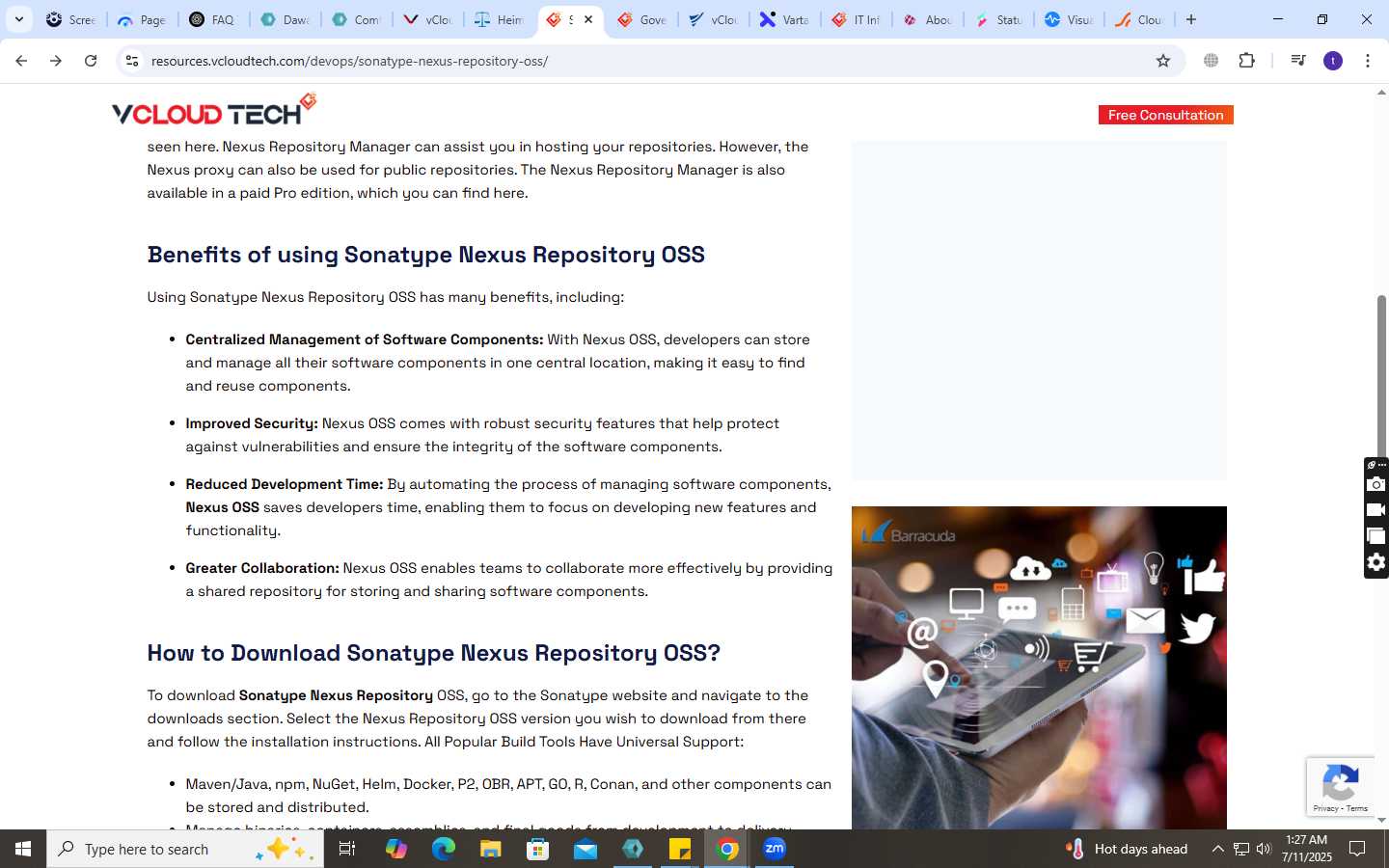Screen dimensions: 1389x868
Task: Open the Chrome profile avatar
Action: tap(1333, 61)
